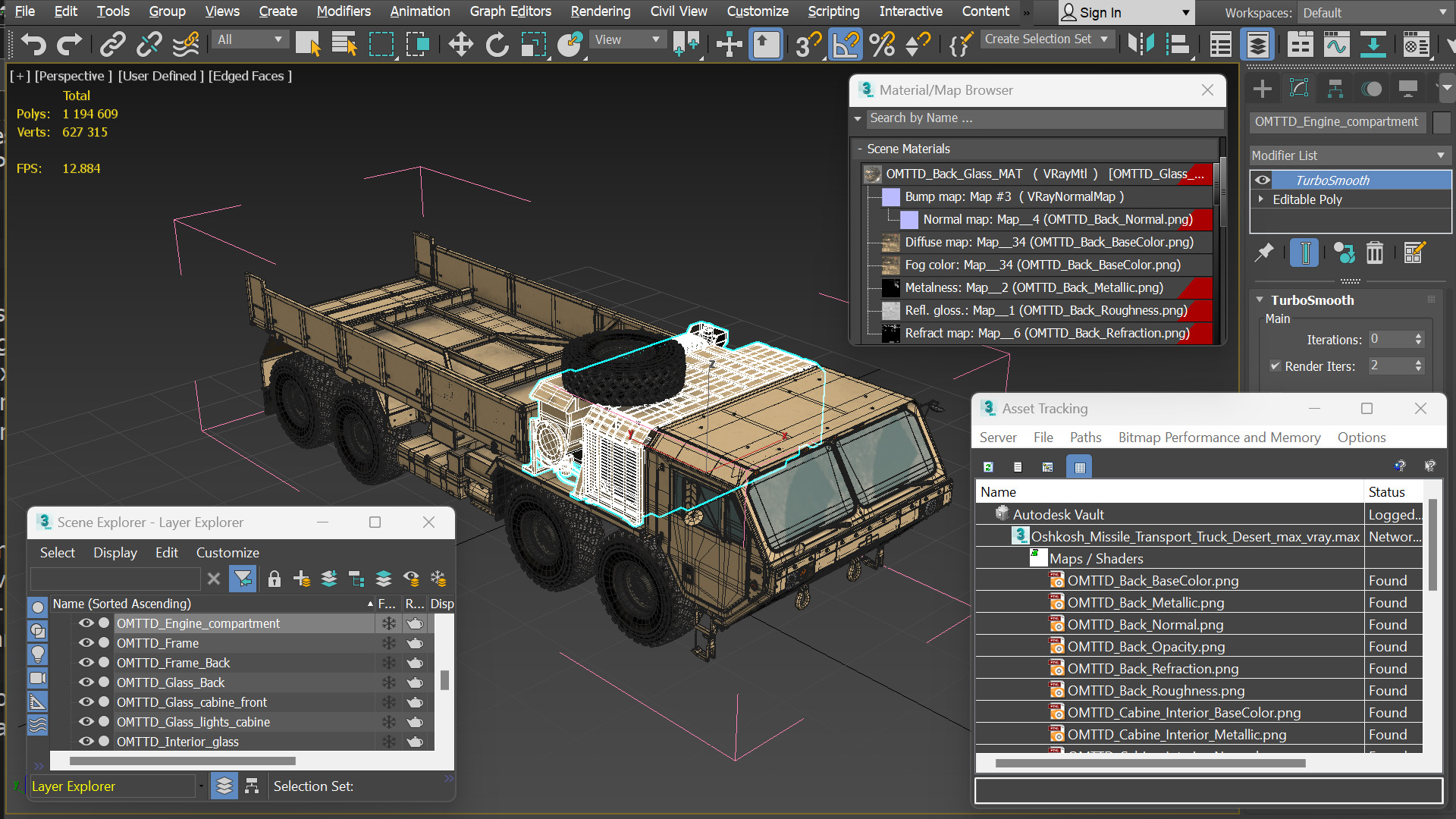Viewport: 1456px width, 819px height.
Task: Click the lock icon in Layer Explorer
Action: [275, 579]
